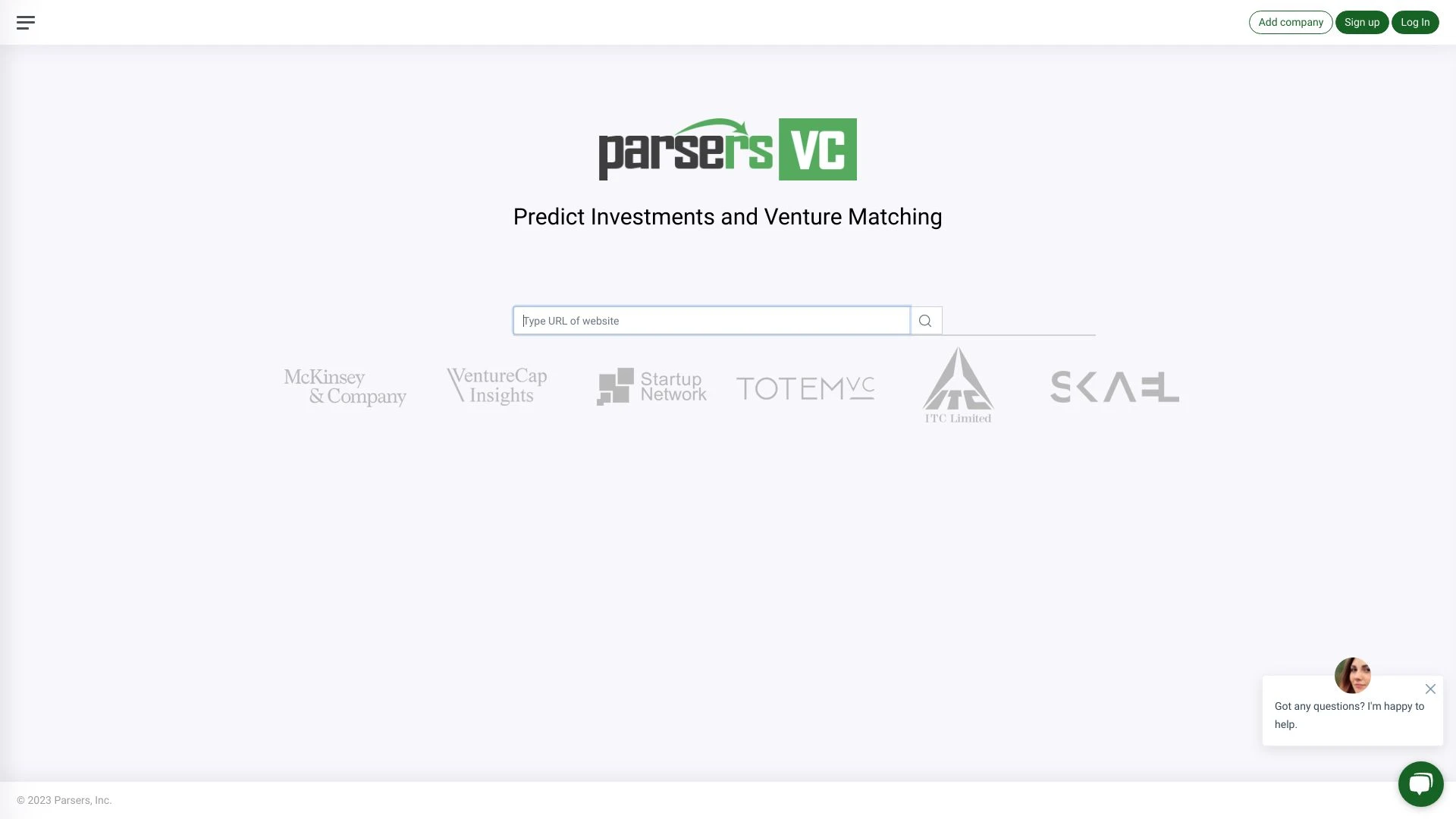Viewport: 1456px width, 819px height.
Task: Click the Sign up button
Action: pyautogui.click(x=1362, y=22)
